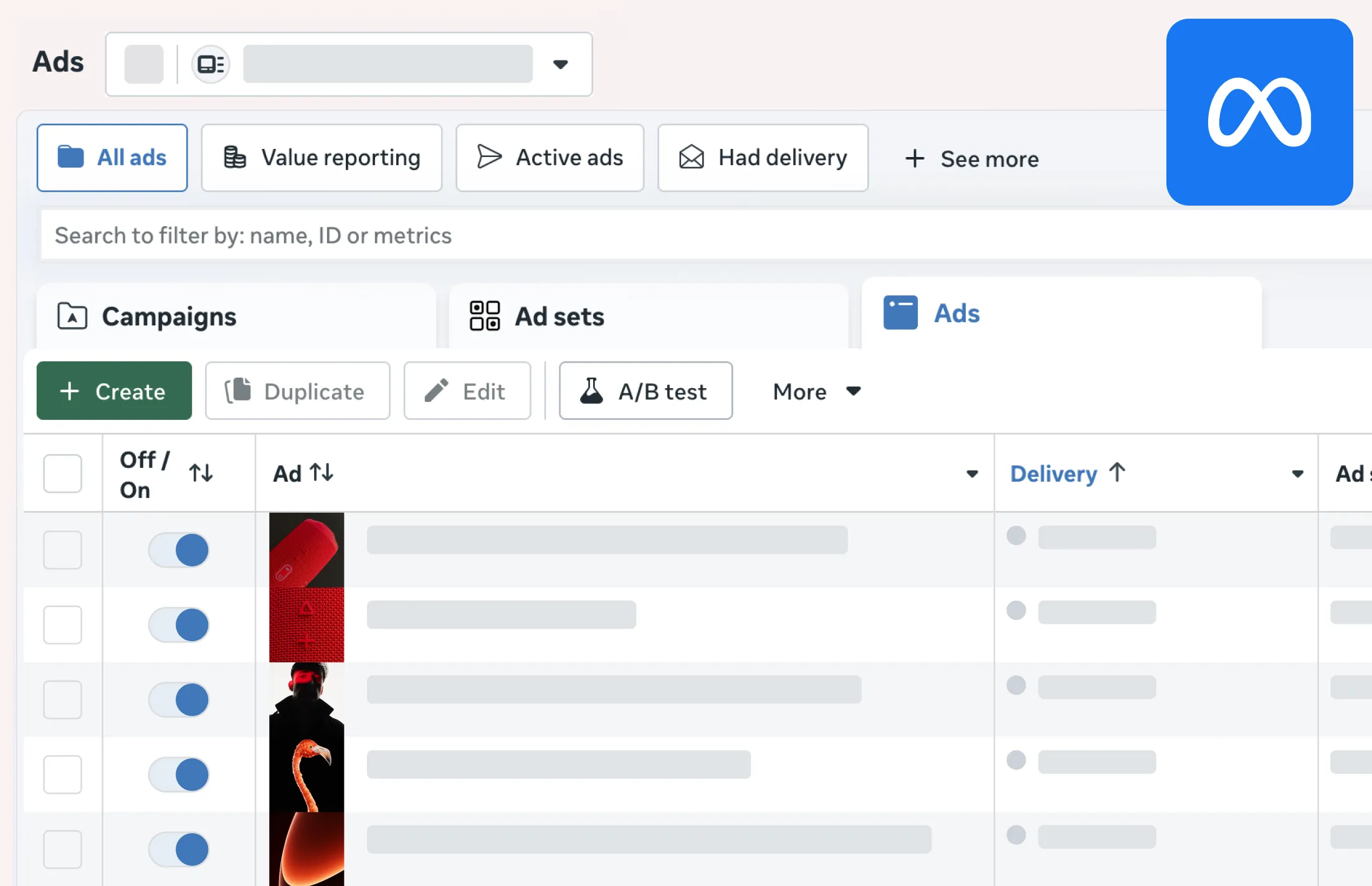Click the Create plus icon
Viewport: 1372px width, 886px height.
click(x=69, y=391)
